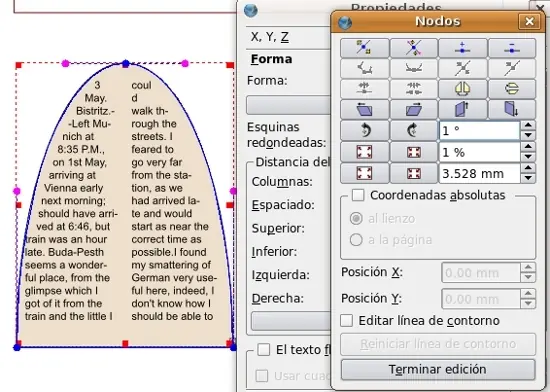Click Posición X up arrow
550x392 pixels.
pyautogui.click(x=528, y=268)
